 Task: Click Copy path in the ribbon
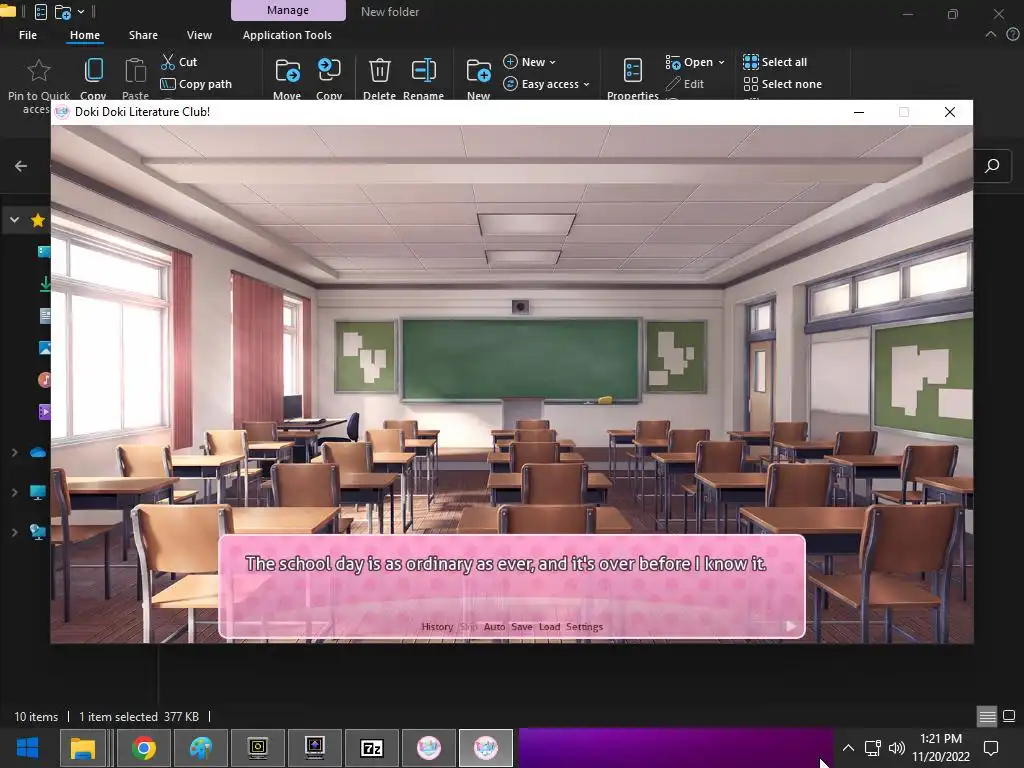coord(196,84)
